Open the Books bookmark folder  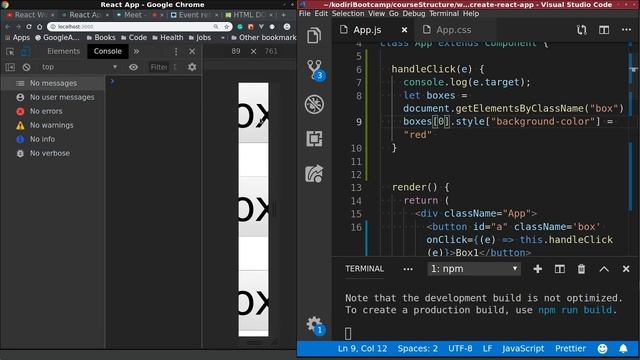(x=101, y=38)
